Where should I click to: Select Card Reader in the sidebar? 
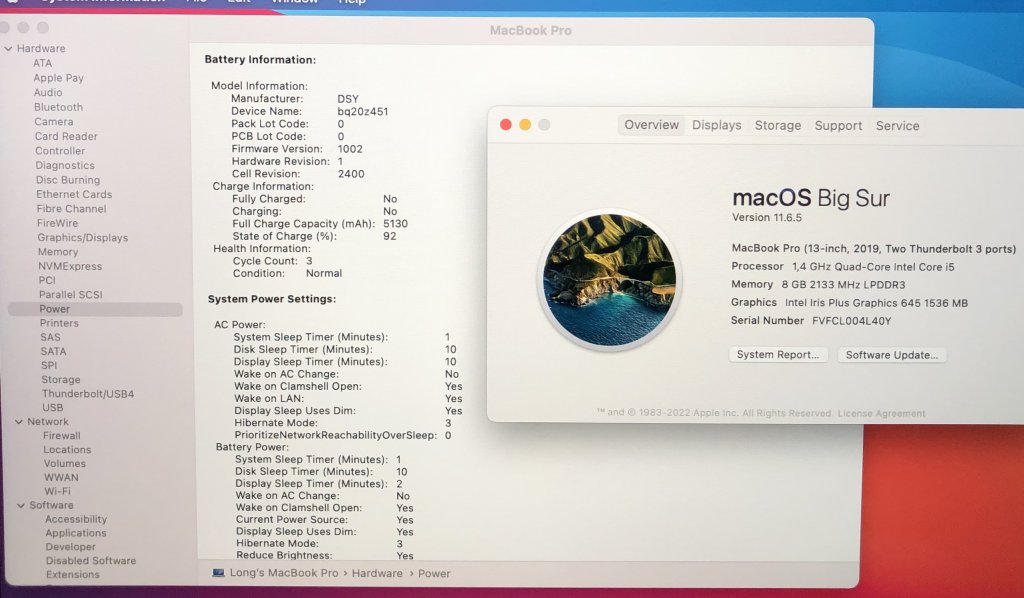pos(66,136)
